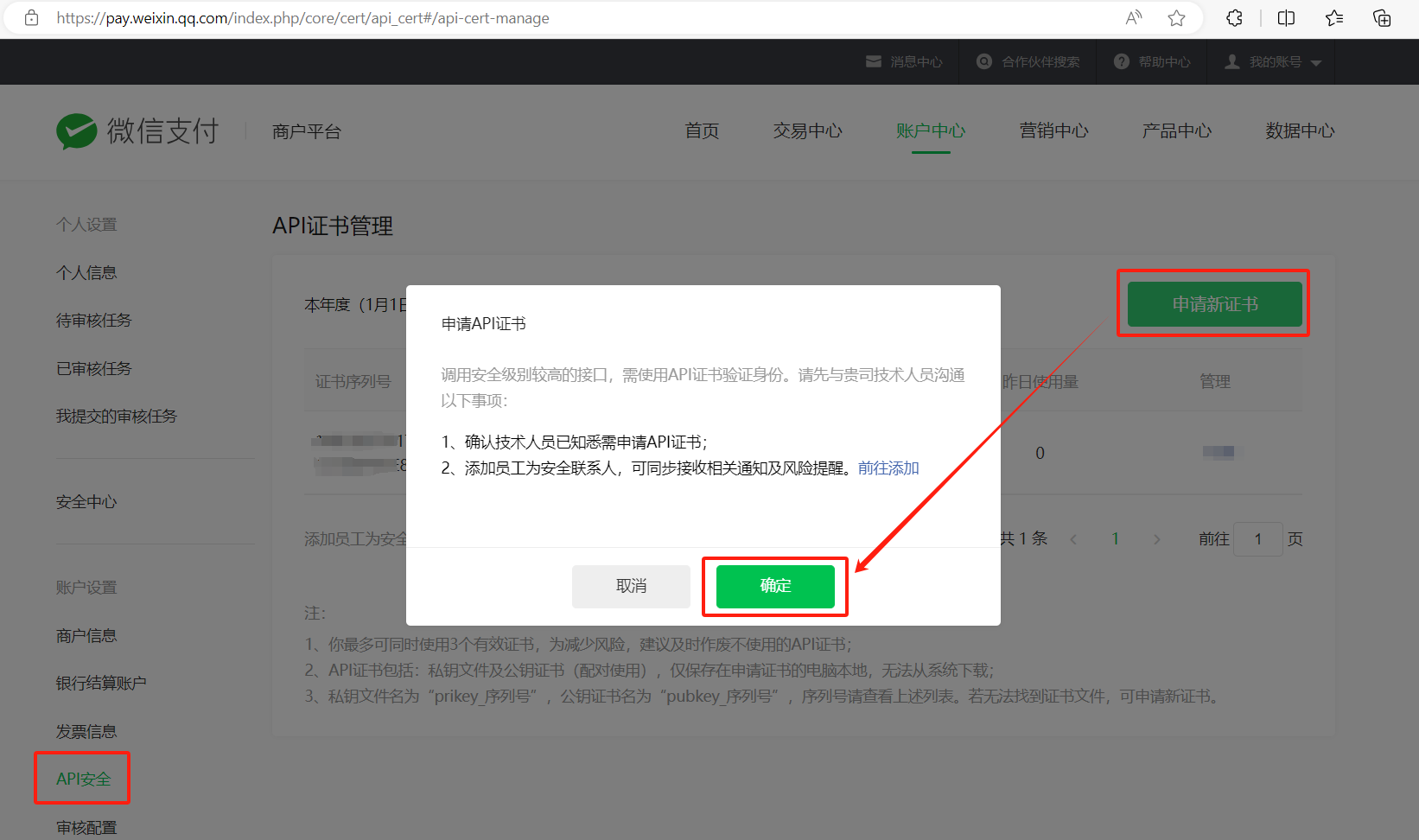Image resolution: width=1419 pixels, height=840 pixels.
Task: Select 账户中心 tab
Action: point(931,130)
